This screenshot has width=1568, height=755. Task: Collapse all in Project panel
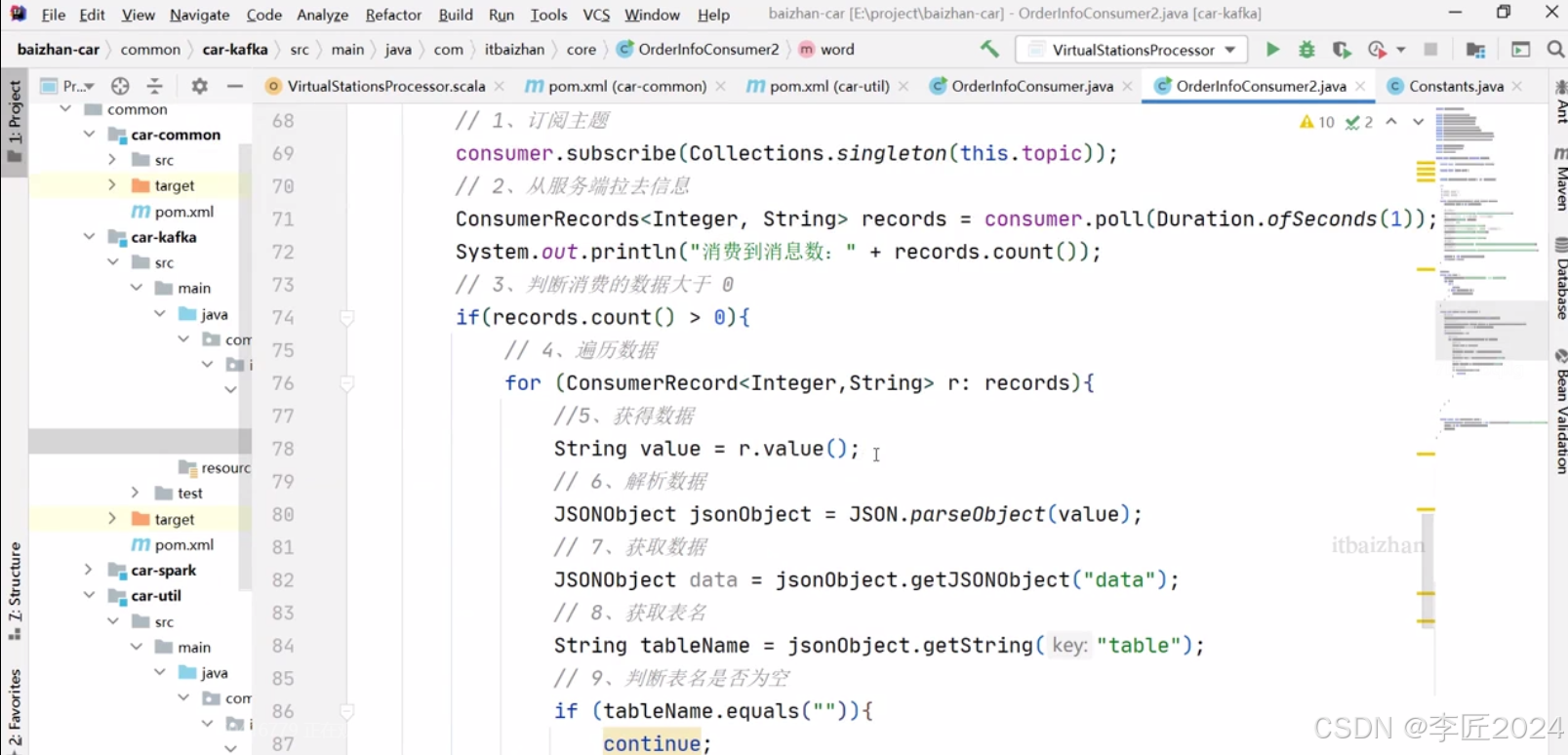pyautogui.click(x=155, y=86)
